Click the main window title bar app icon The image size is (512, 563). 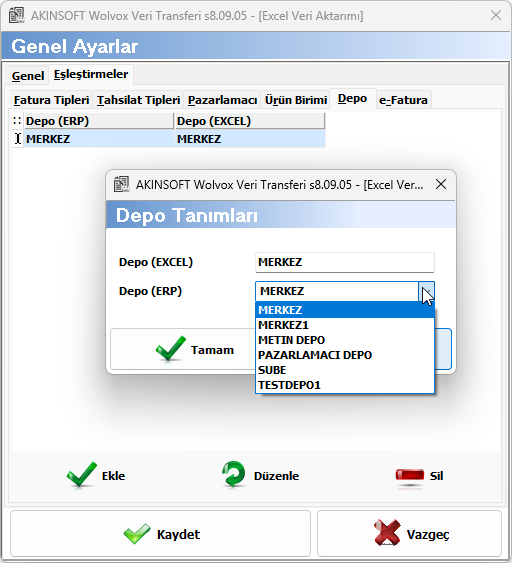coord(17,15)
